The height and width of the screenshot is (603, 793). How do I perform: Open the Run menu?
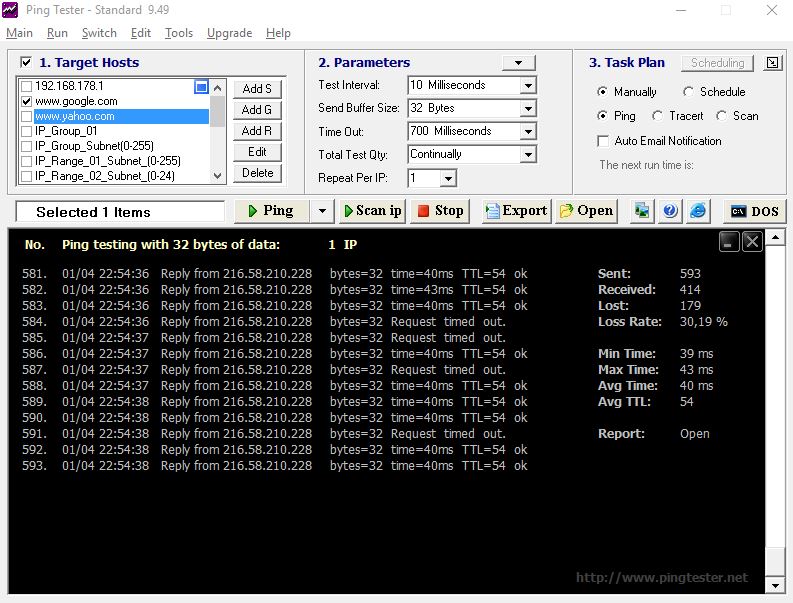click(x=57, y=33)
